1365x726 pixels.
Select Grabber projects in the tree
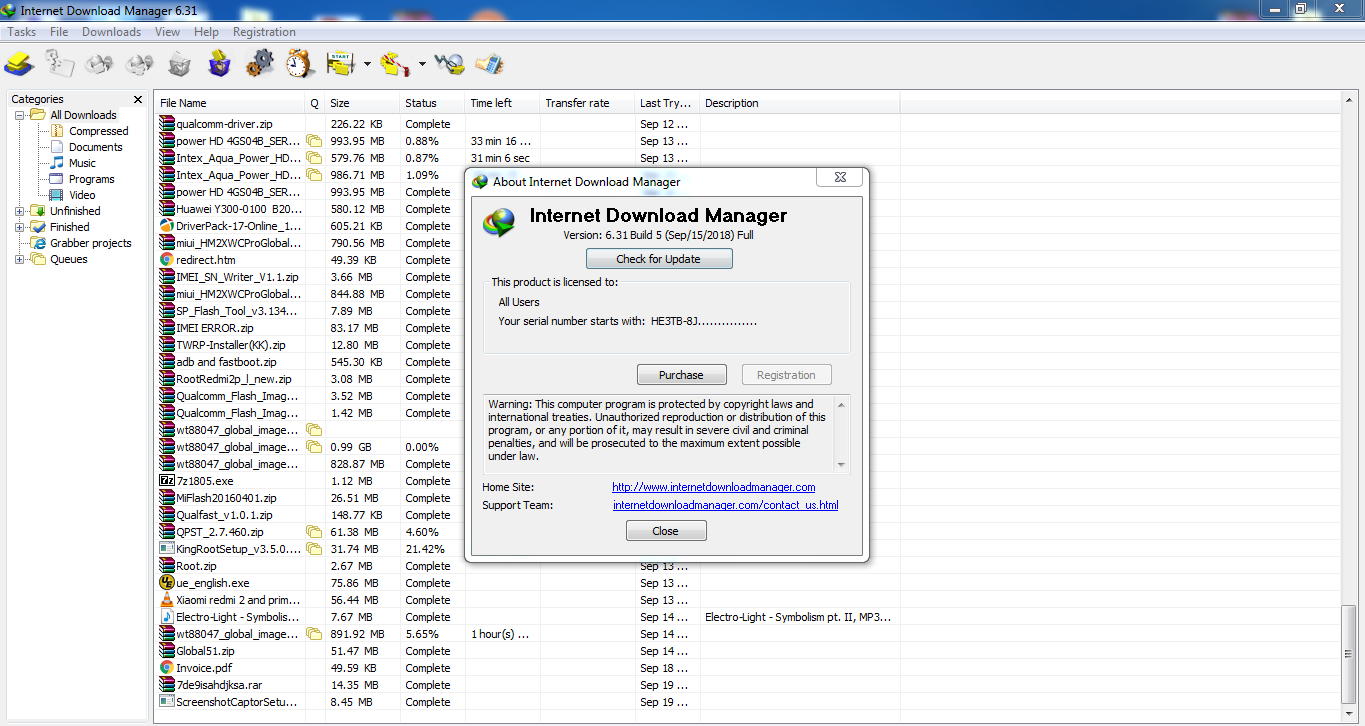[x=91, y=243]
